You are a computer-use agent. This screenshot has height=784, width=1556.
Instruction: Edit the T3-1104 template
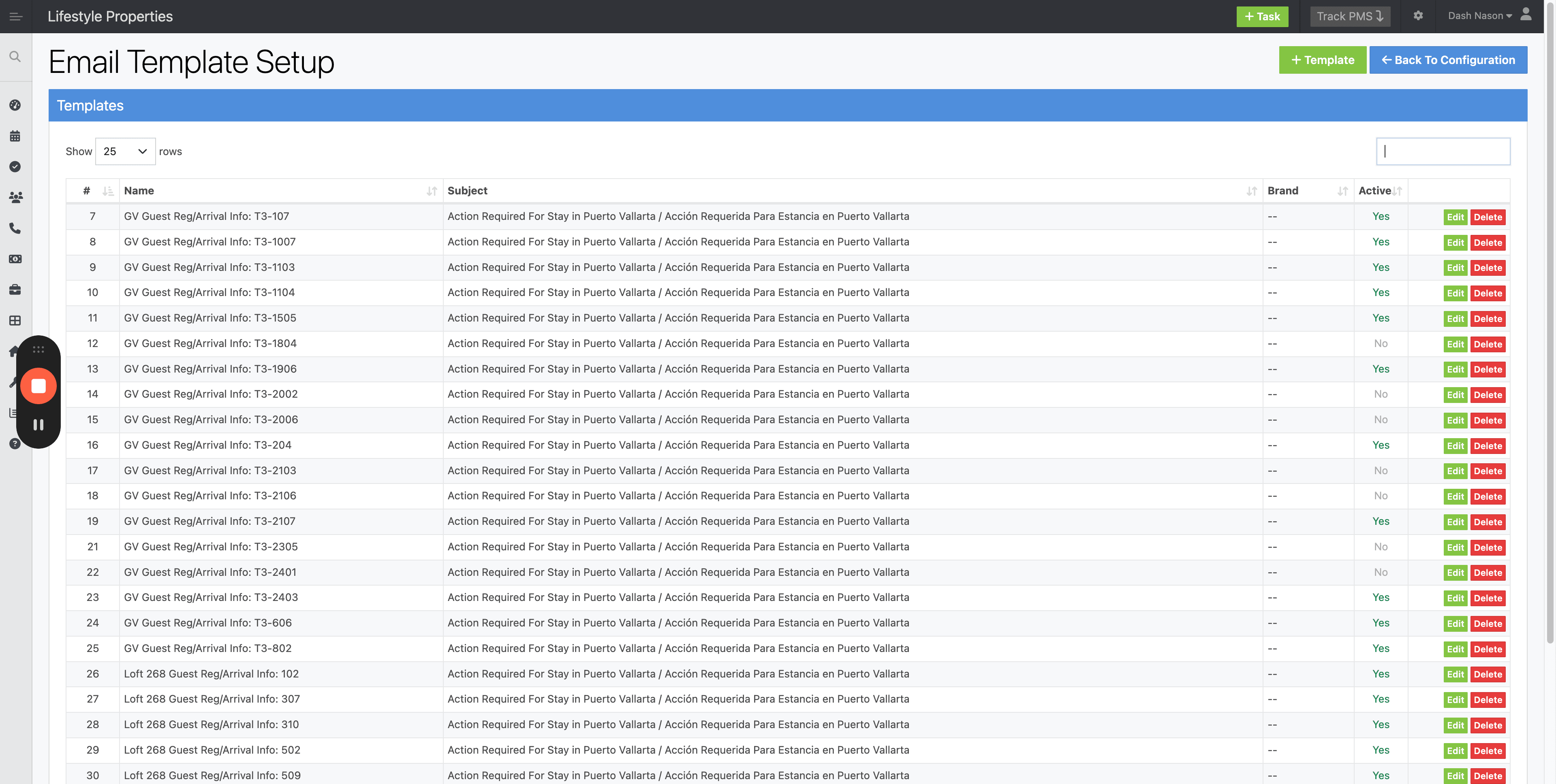tap(1455, 293)
